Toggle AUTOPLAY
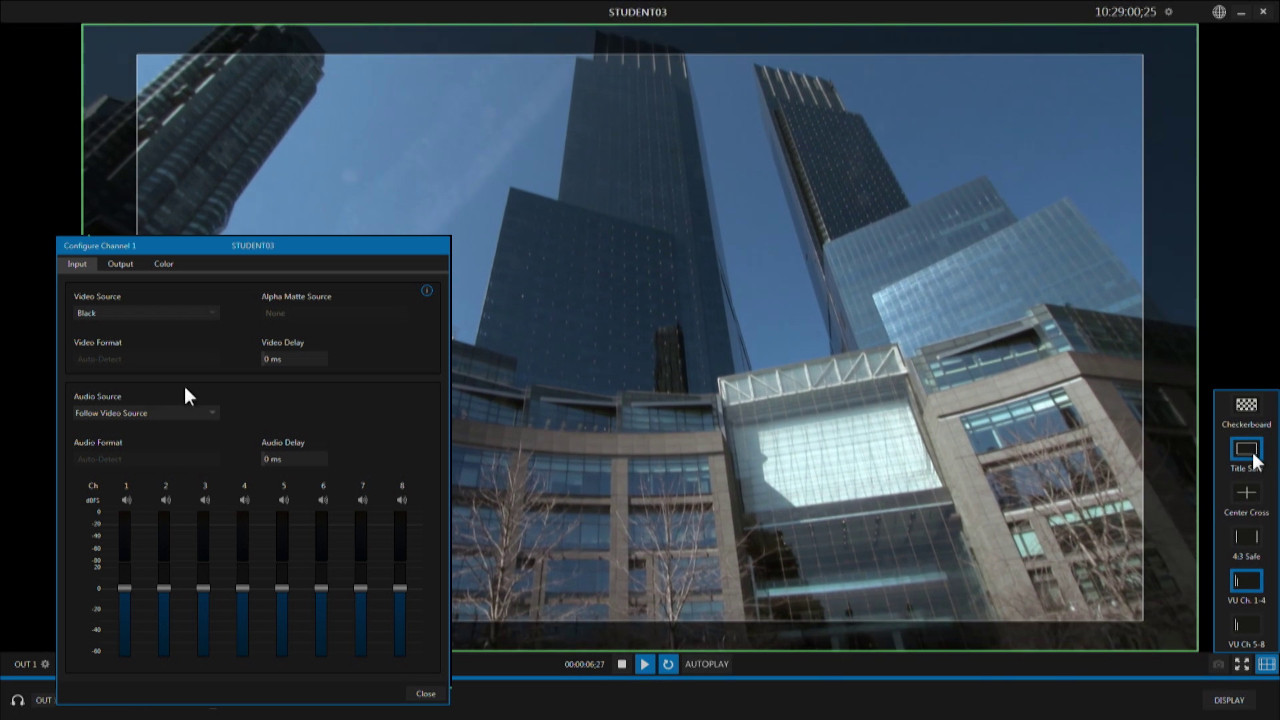The width and height of the screenshot is (1280, 720). (707, 664)
